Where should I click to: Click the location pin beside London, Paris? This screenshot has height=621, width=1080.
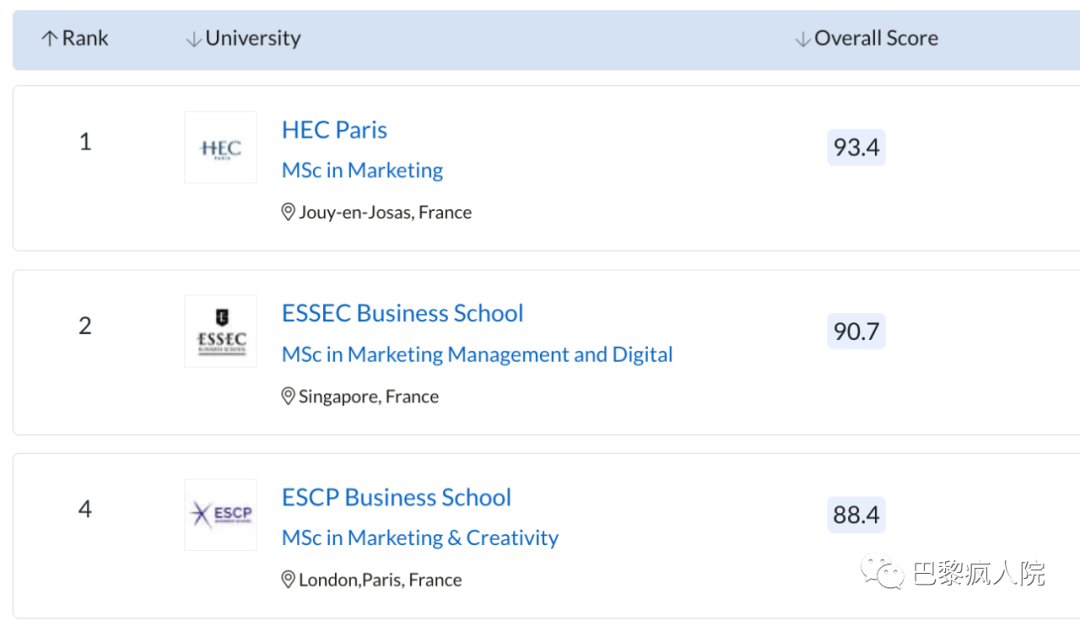coord(288,580)
